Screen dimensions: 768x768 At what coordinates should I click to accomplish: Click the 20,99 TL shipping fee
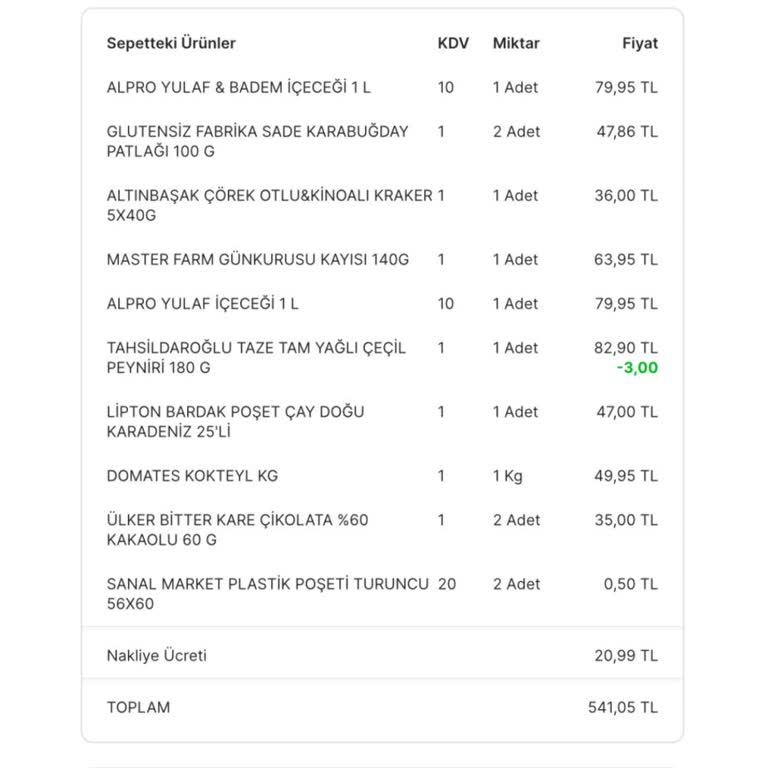(625, 656)
